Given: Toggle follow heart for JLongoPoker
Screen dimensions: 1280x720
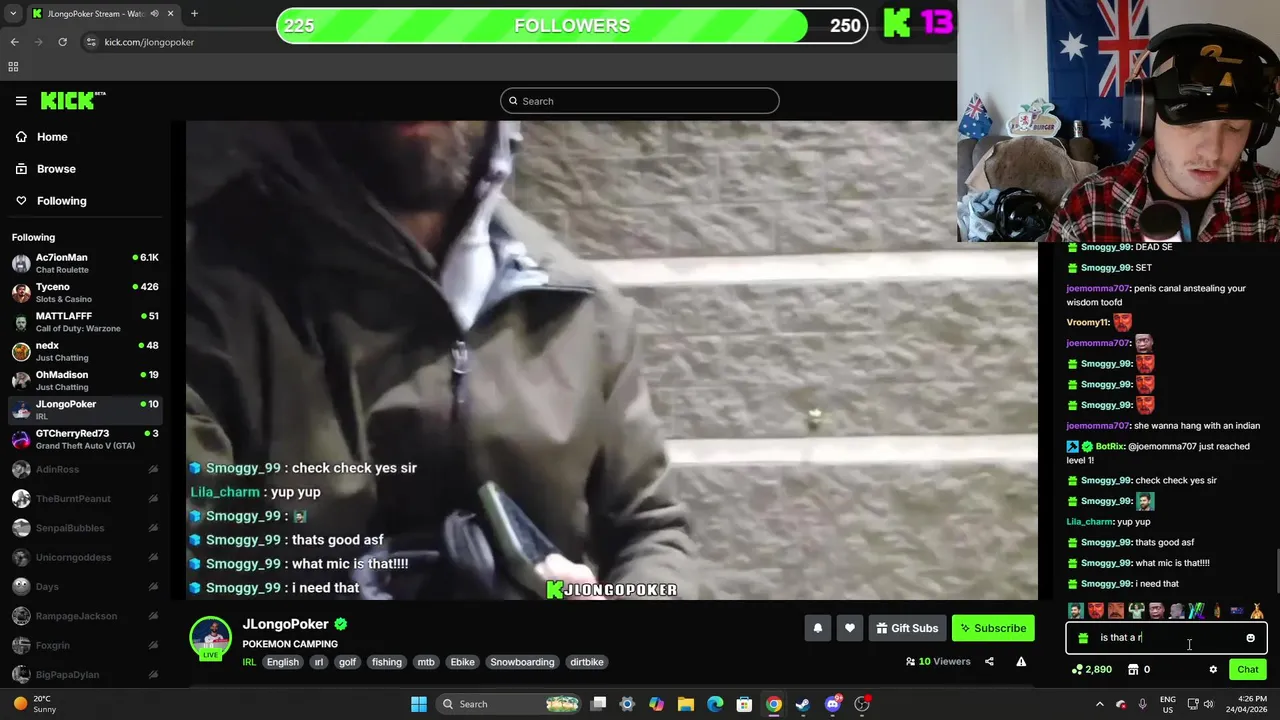Looking at the screenshot, I should pos(850,628).
